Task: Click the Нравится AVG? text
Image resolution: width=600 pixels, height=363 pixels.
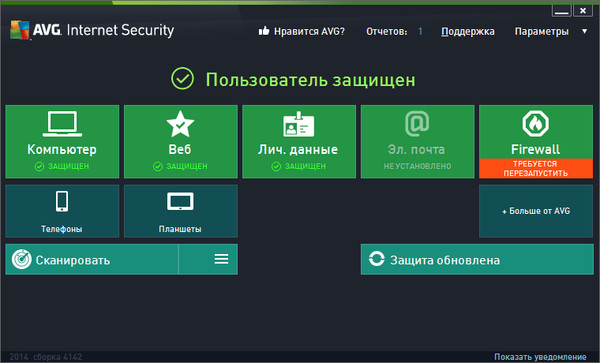Action: pyautogui.click(x=309, y=31)
